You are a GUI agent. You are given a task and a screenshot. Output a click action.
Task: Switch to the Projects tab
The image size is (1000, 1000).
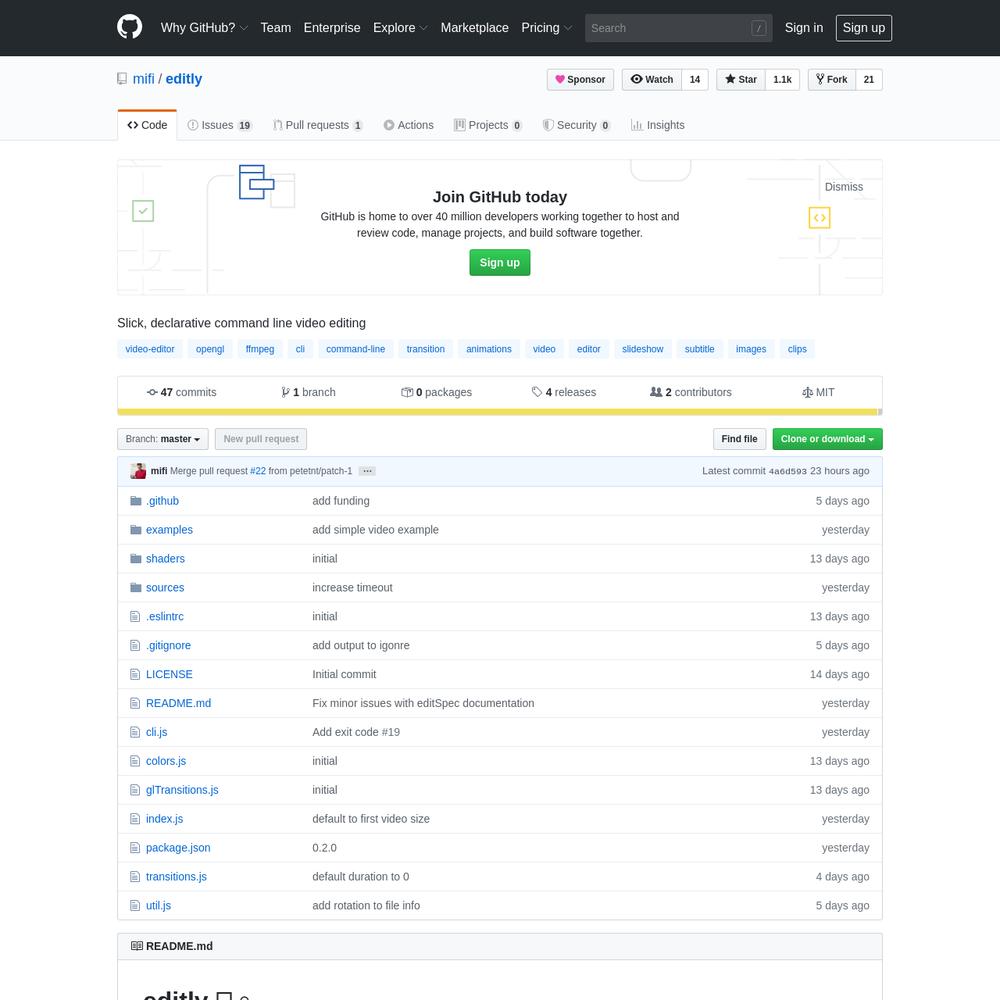pos(488,125)
